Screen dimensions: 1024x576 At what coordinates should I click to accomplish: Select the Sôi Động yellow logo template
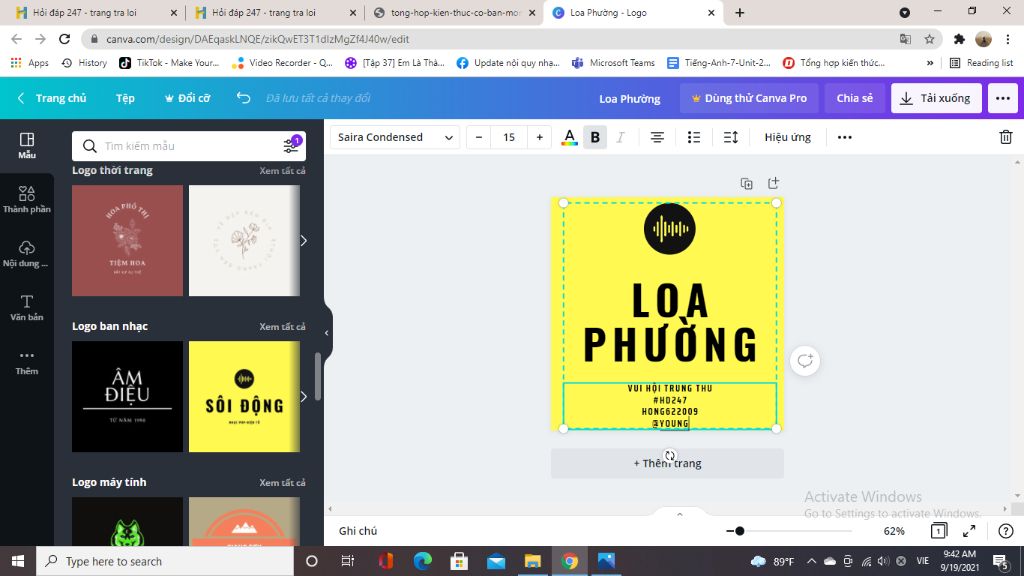click(x=244, y=396)
